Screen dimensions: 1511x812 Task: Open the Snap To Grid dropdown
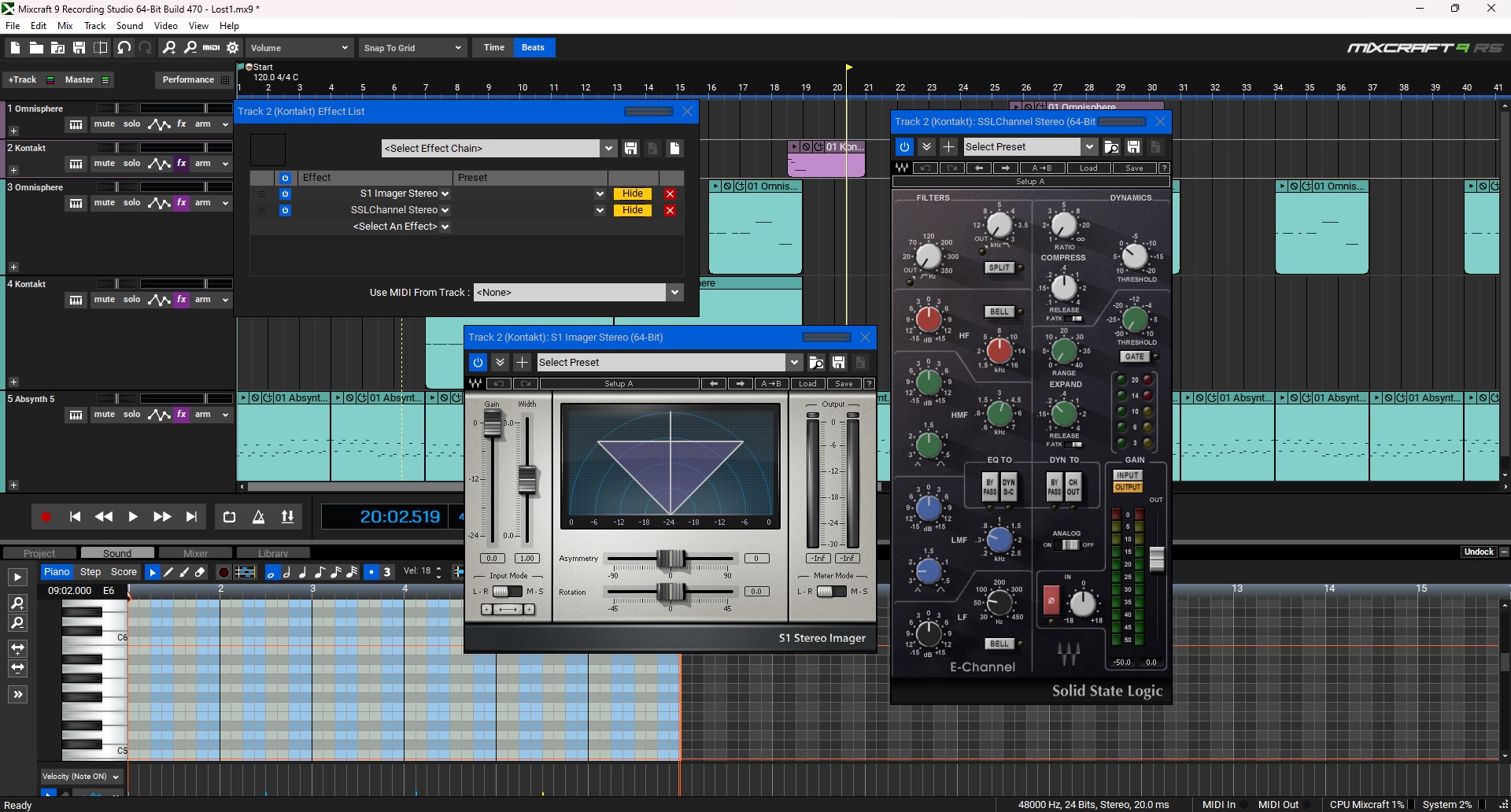[412, 48]
